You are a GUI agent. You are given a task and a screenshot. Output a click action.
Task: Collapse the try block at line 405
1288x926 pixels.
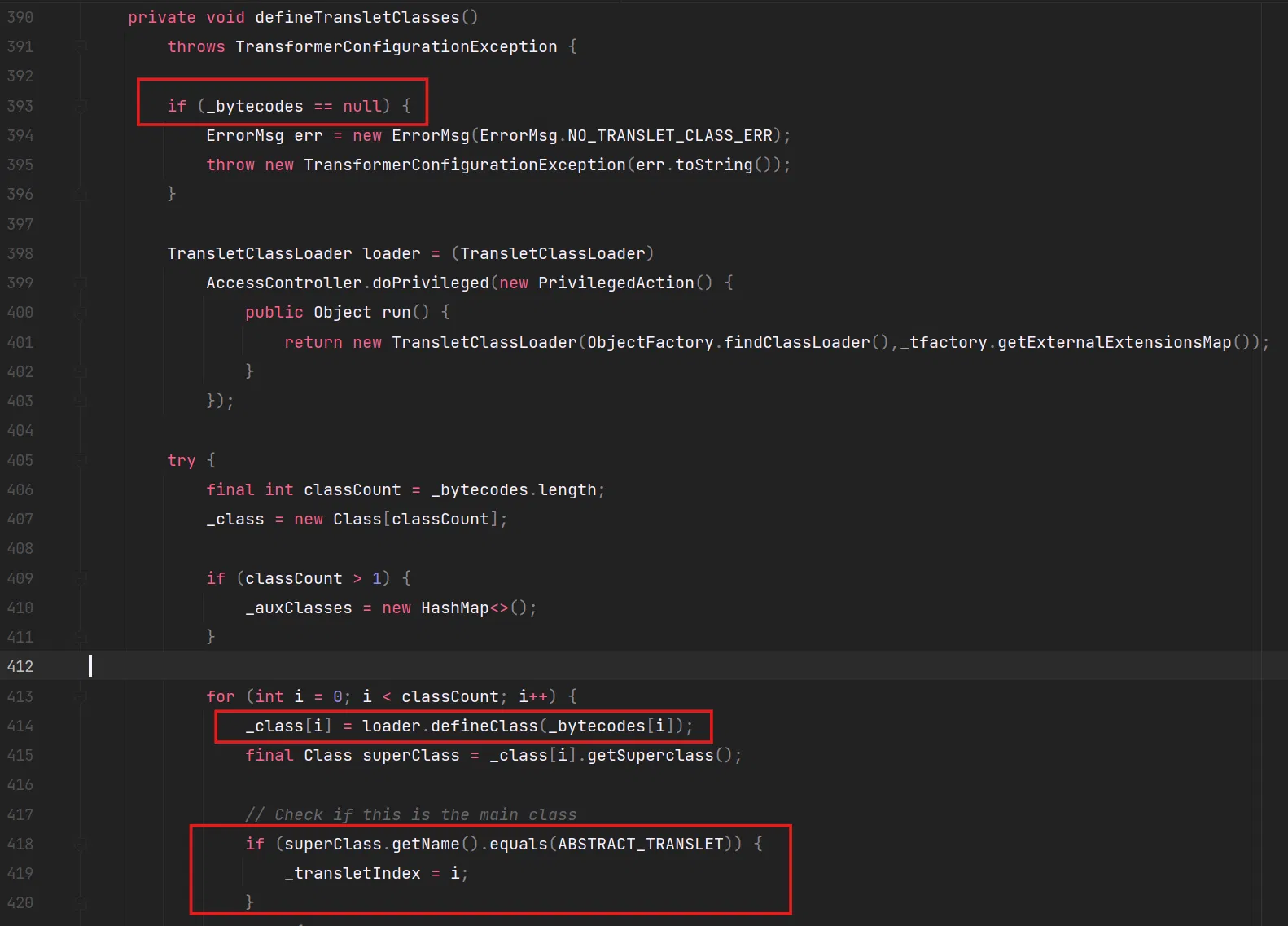[x=81, y=460]
